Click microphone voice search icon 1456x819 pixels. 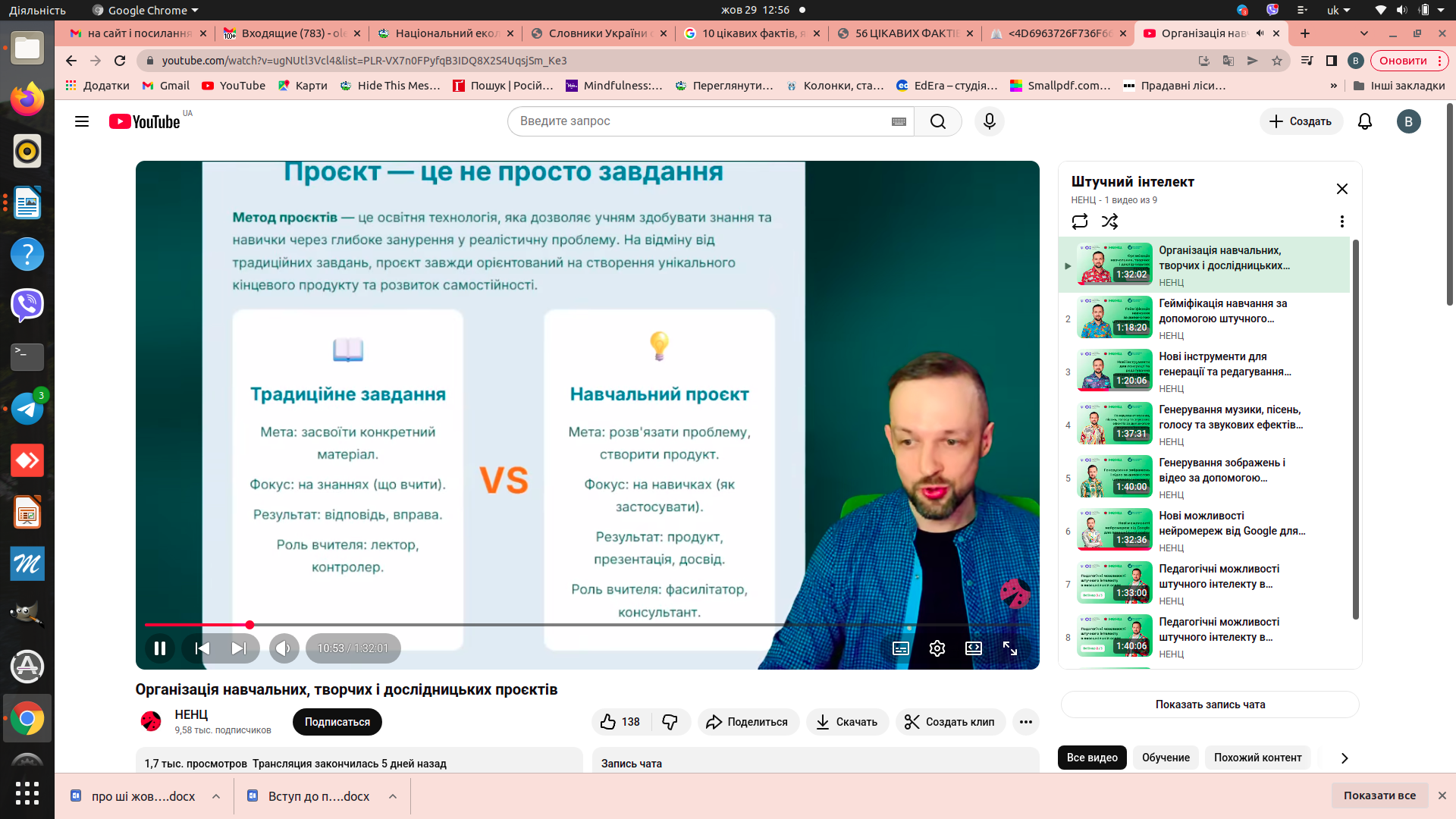click(x=990, y=121)
